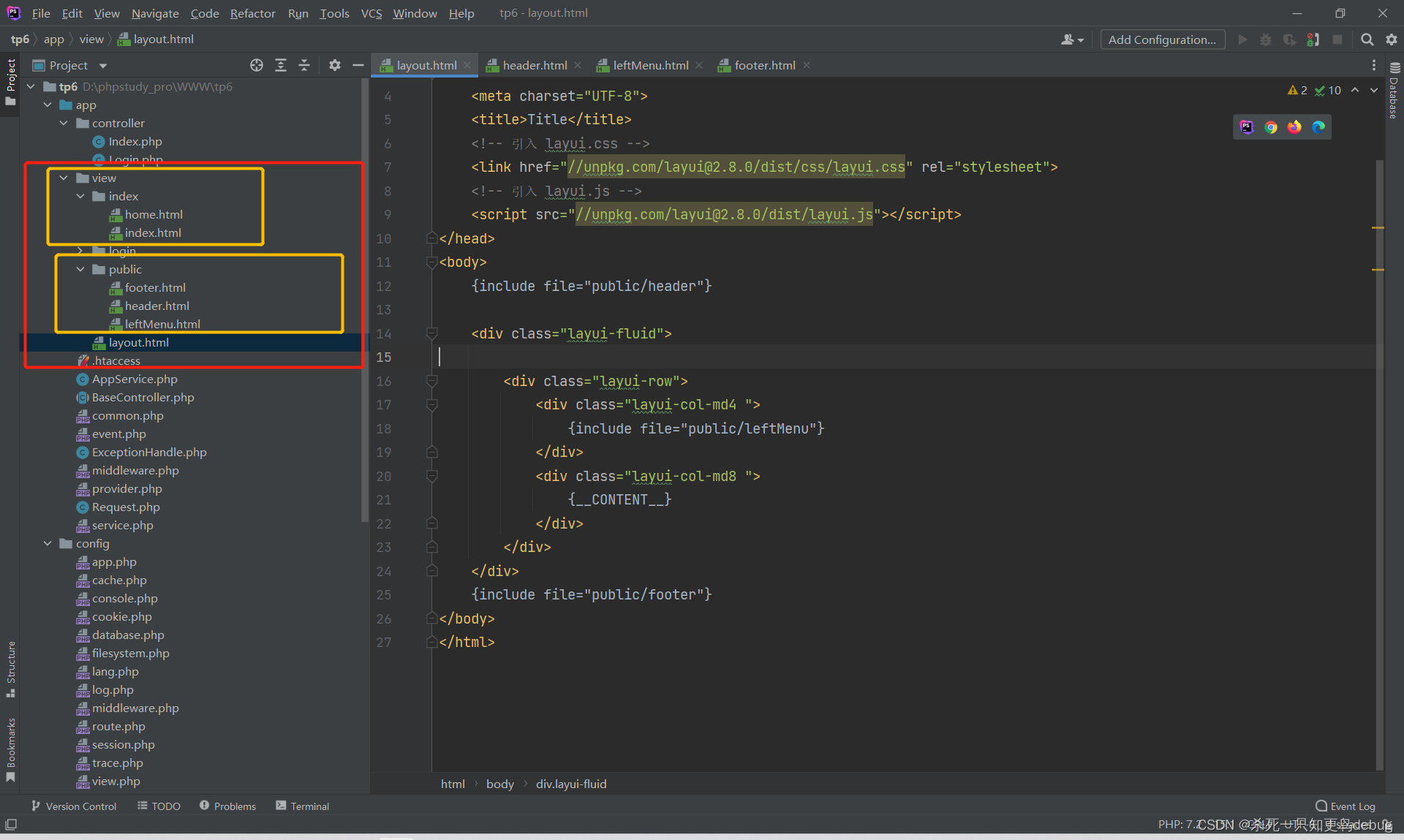Image resolution: width=1404 pixels, height=840 pixels.
Task: Collapse the index folder
Action: (x=80, y=196)
